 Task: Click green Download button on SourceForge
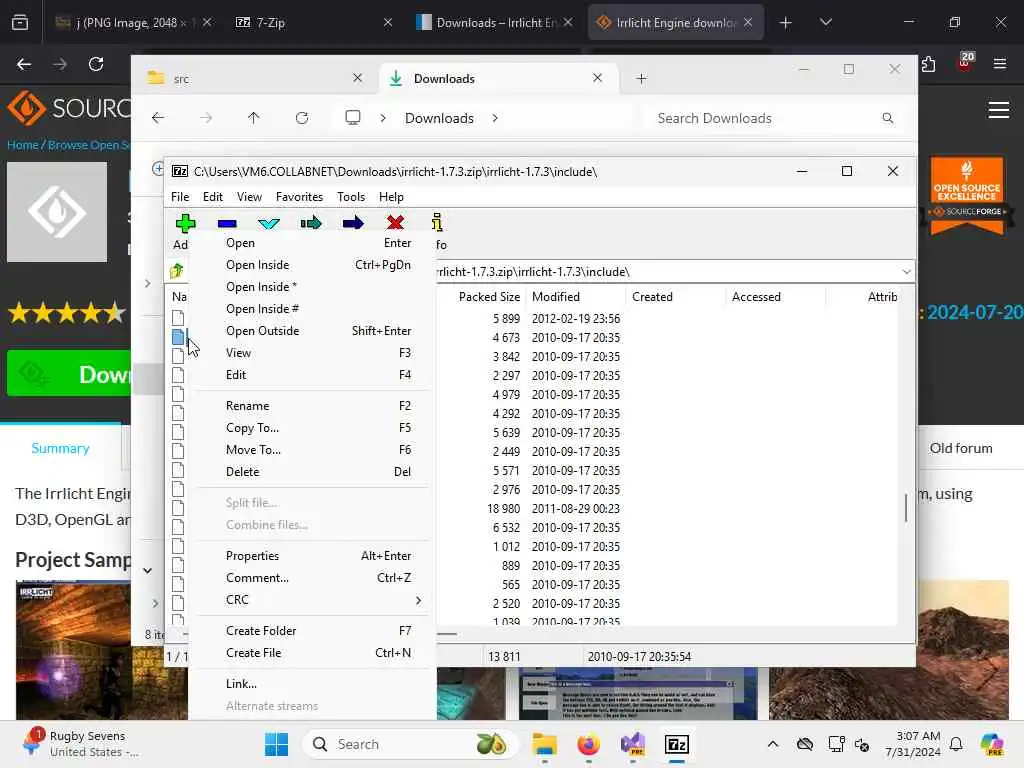(x=69, y=374)
